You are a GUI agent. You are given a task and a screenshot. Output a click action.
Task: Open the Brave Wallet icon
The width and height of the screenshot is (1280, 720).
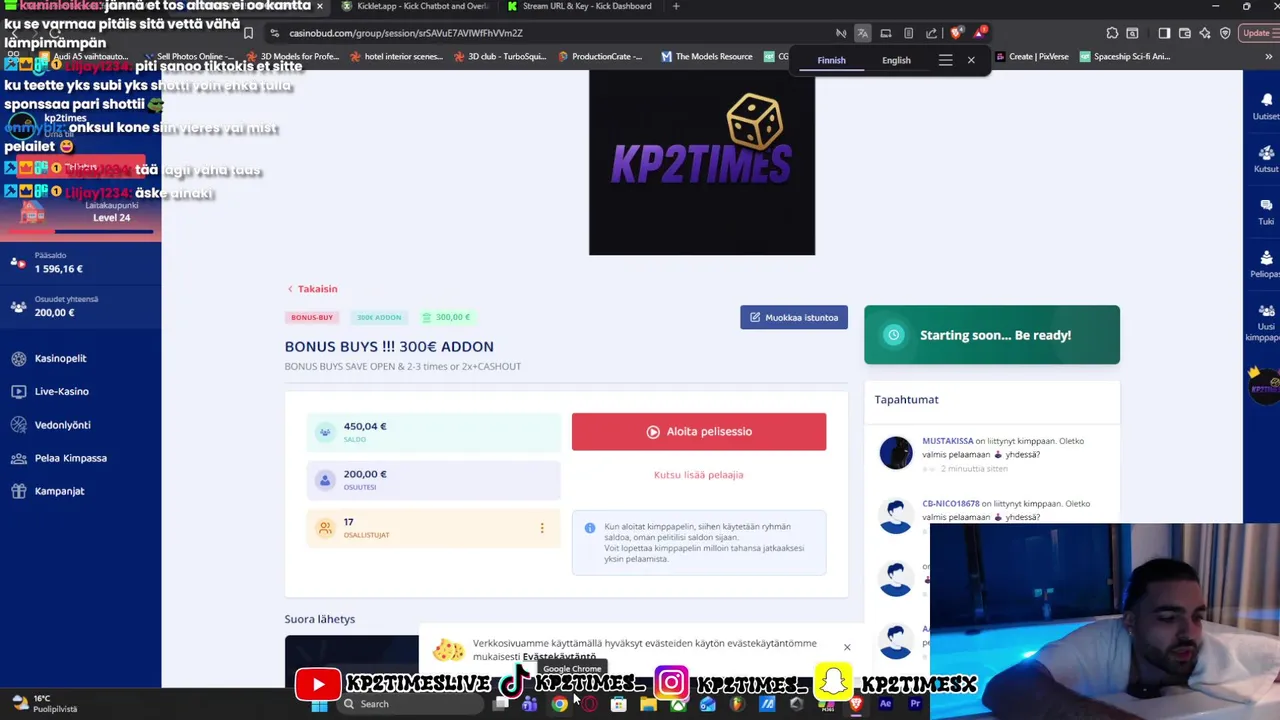[1186, 33]
